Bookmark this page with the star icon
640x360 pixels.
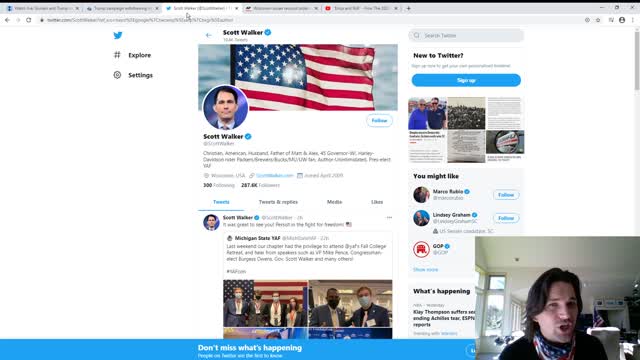(598, 20)
